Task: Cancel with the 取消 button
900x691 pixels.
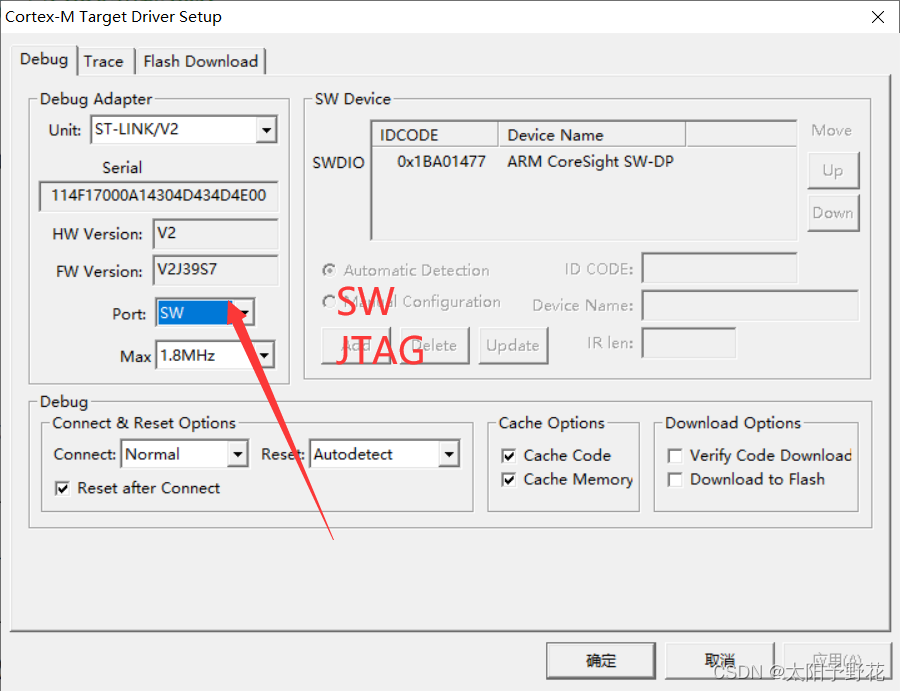Action: tap(719, 661)
